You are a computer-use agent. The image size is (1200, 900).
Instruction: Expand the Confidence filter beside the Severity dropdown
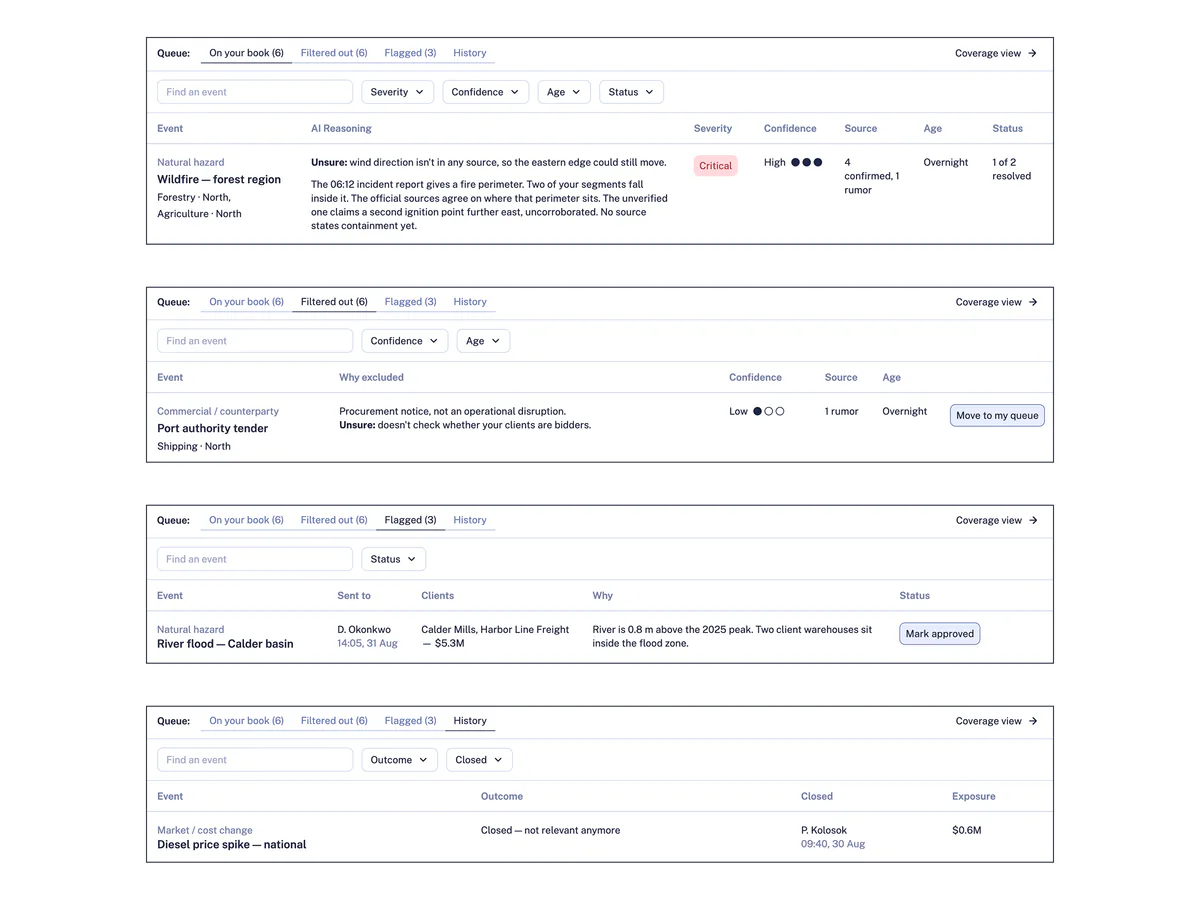[486, 92]
